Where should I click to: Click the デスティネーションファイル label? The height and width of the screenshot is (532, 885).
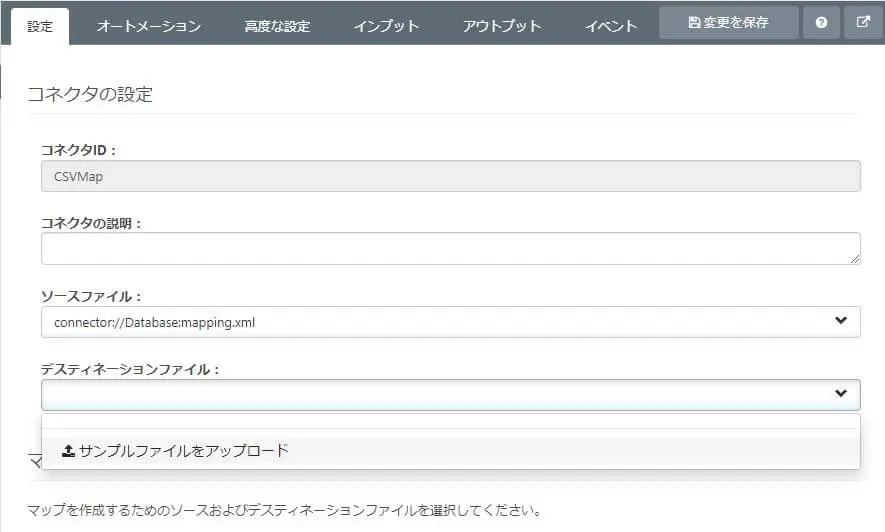click(130, 369)
